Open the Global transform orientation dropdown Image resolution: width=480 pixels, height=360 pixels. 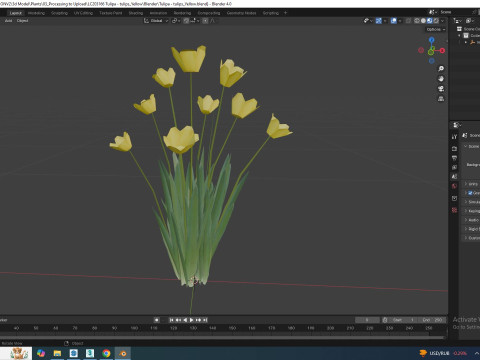pos(156,21)
